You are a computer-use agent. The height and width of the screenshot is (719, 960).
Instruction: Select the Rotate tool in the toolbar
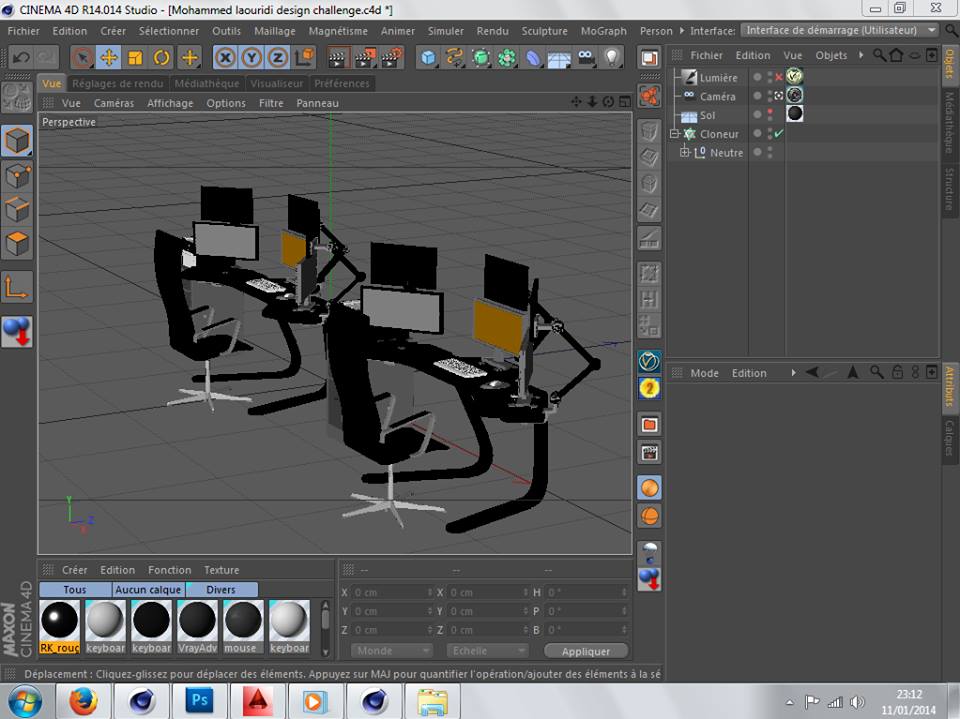click(162, 57)
